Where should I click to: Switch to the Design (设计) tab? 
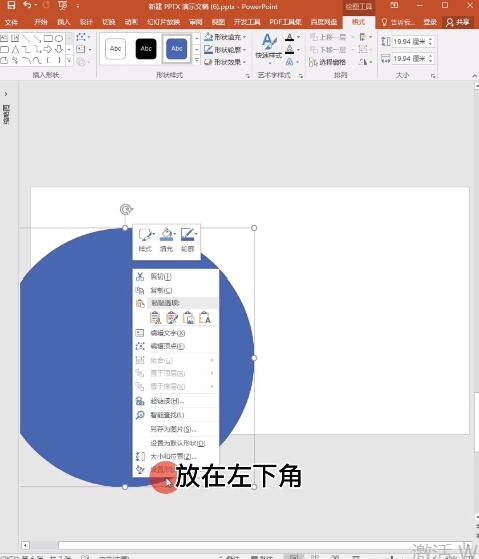click(x=86, y=22)
